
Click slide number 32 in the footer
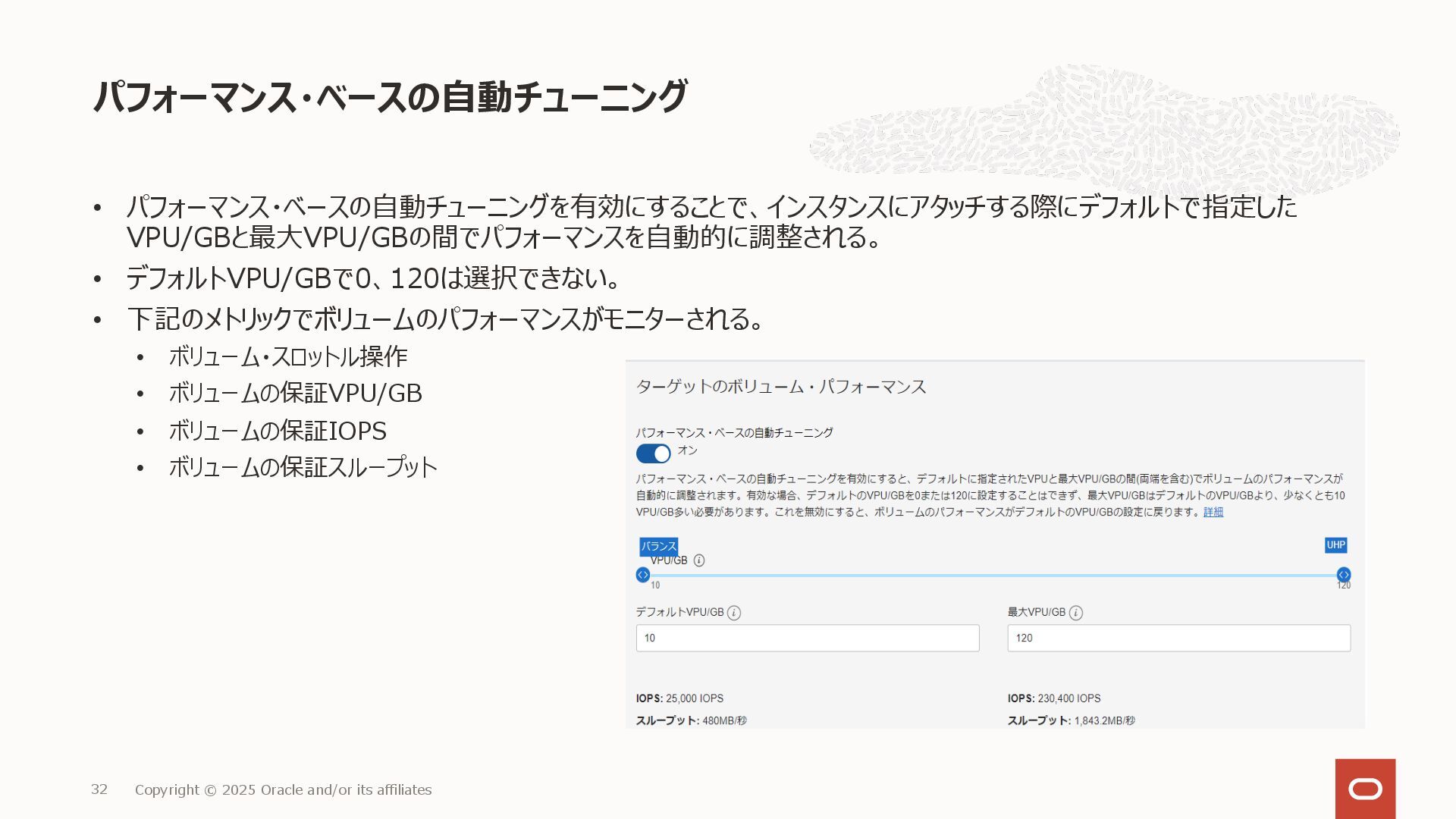pyautogui.click(x=99, y=789)
